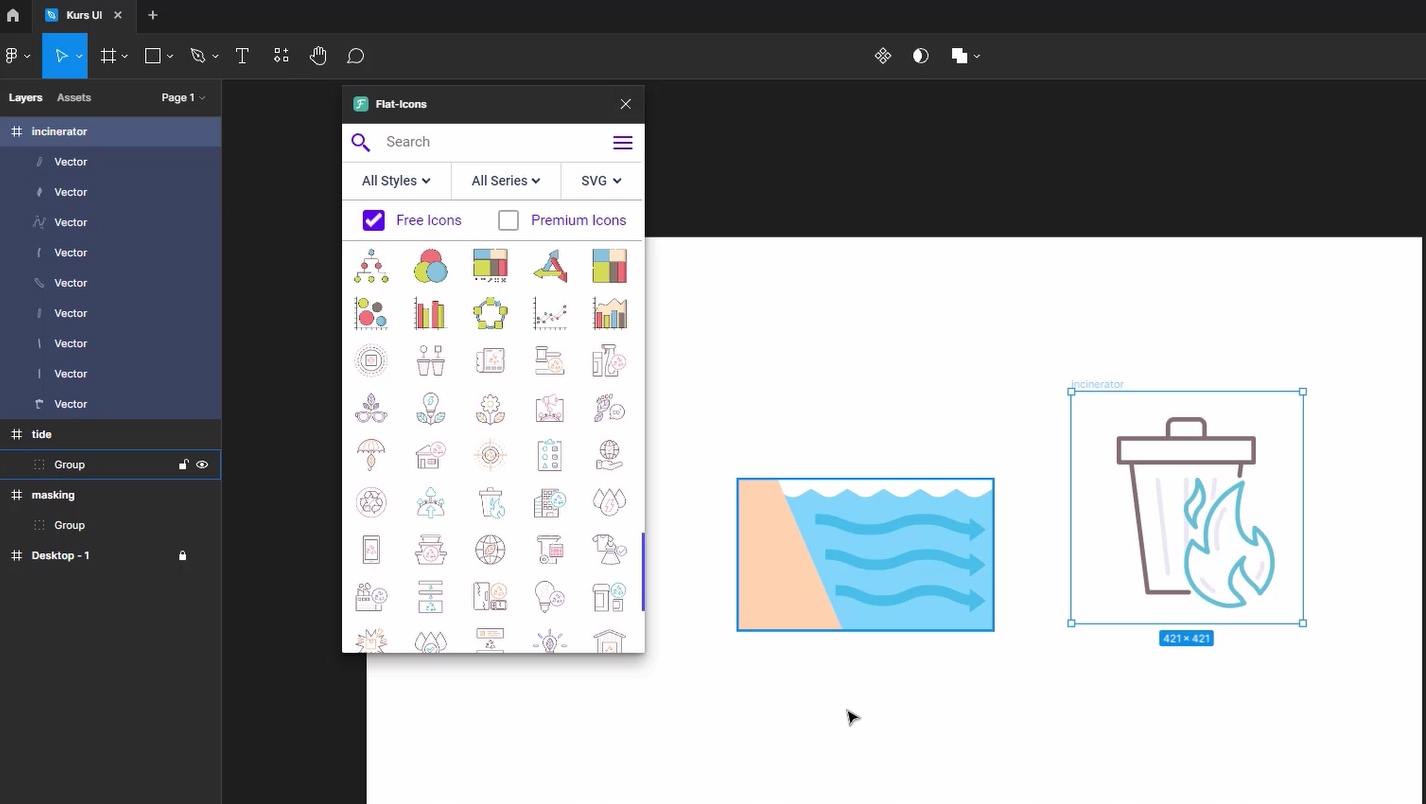1426x804 pixels.
Task: Pick the clipboard checklist icon
Action: 549,455
